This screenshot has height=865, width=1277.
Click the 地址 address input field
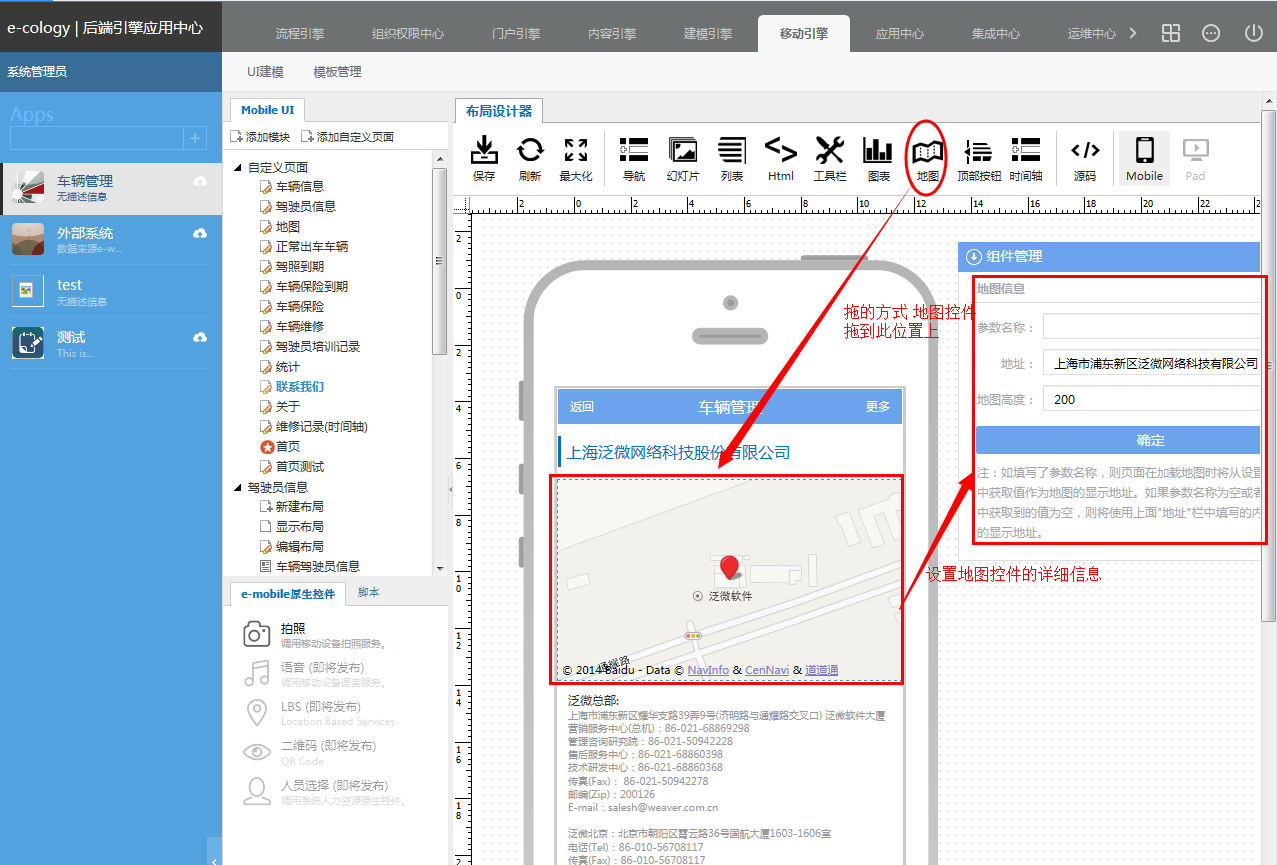click(x=1152, y=363)
